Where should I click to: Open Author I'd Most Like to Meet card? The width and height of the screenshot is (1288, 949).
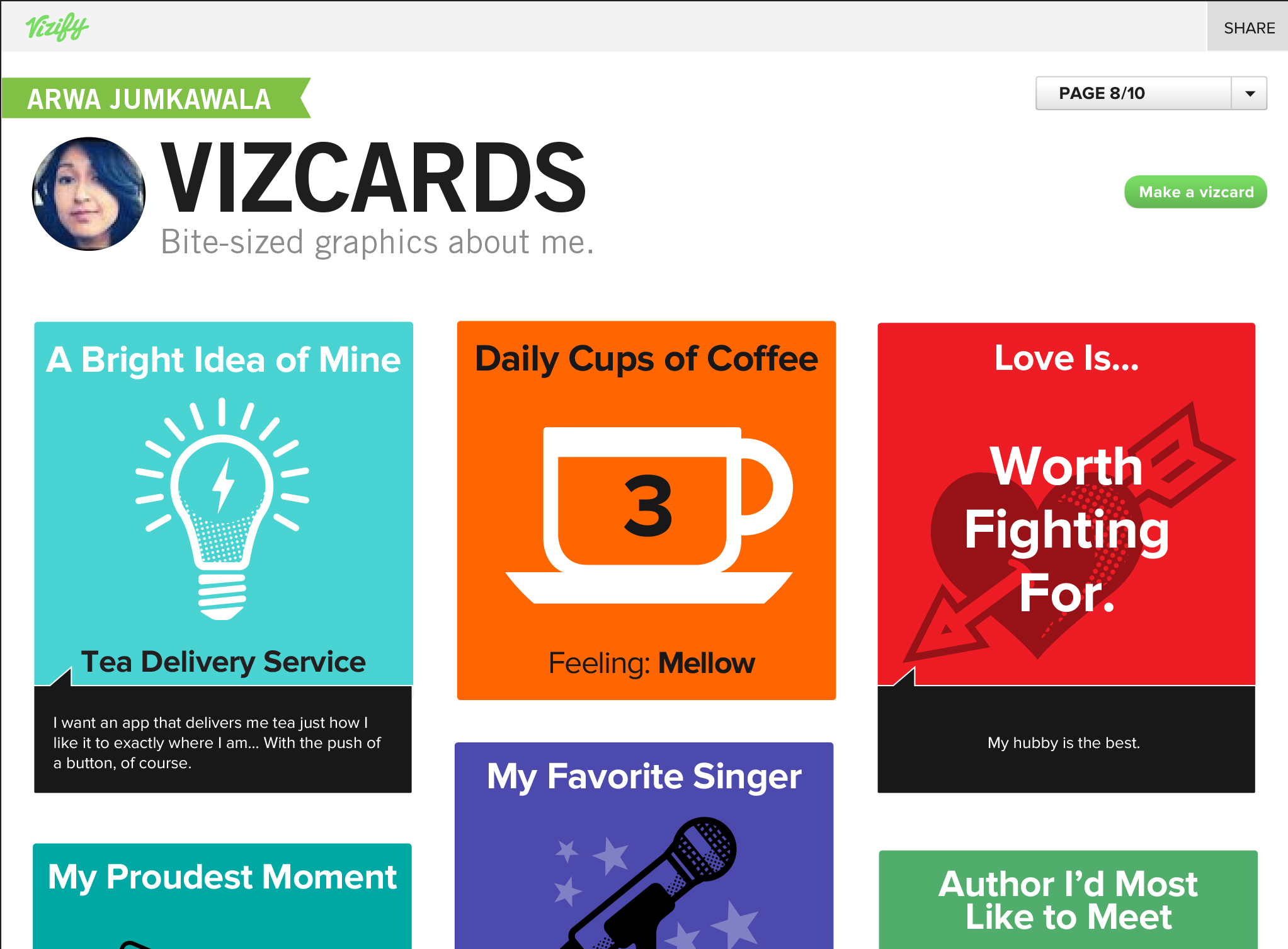1068,900
